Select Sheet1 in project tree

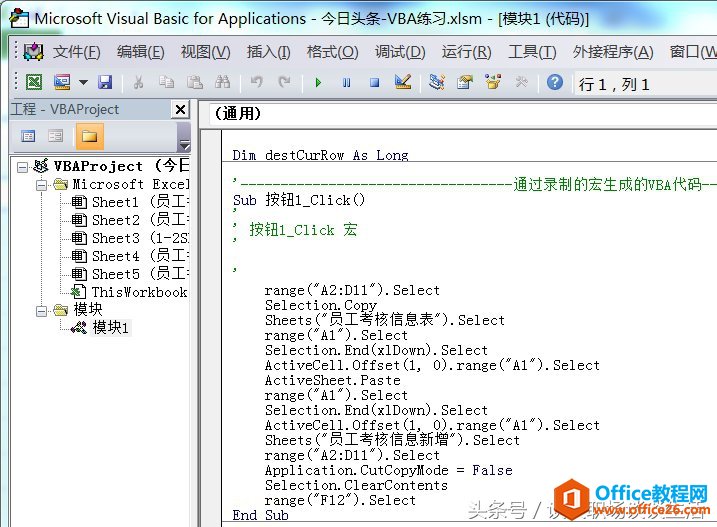130,202
